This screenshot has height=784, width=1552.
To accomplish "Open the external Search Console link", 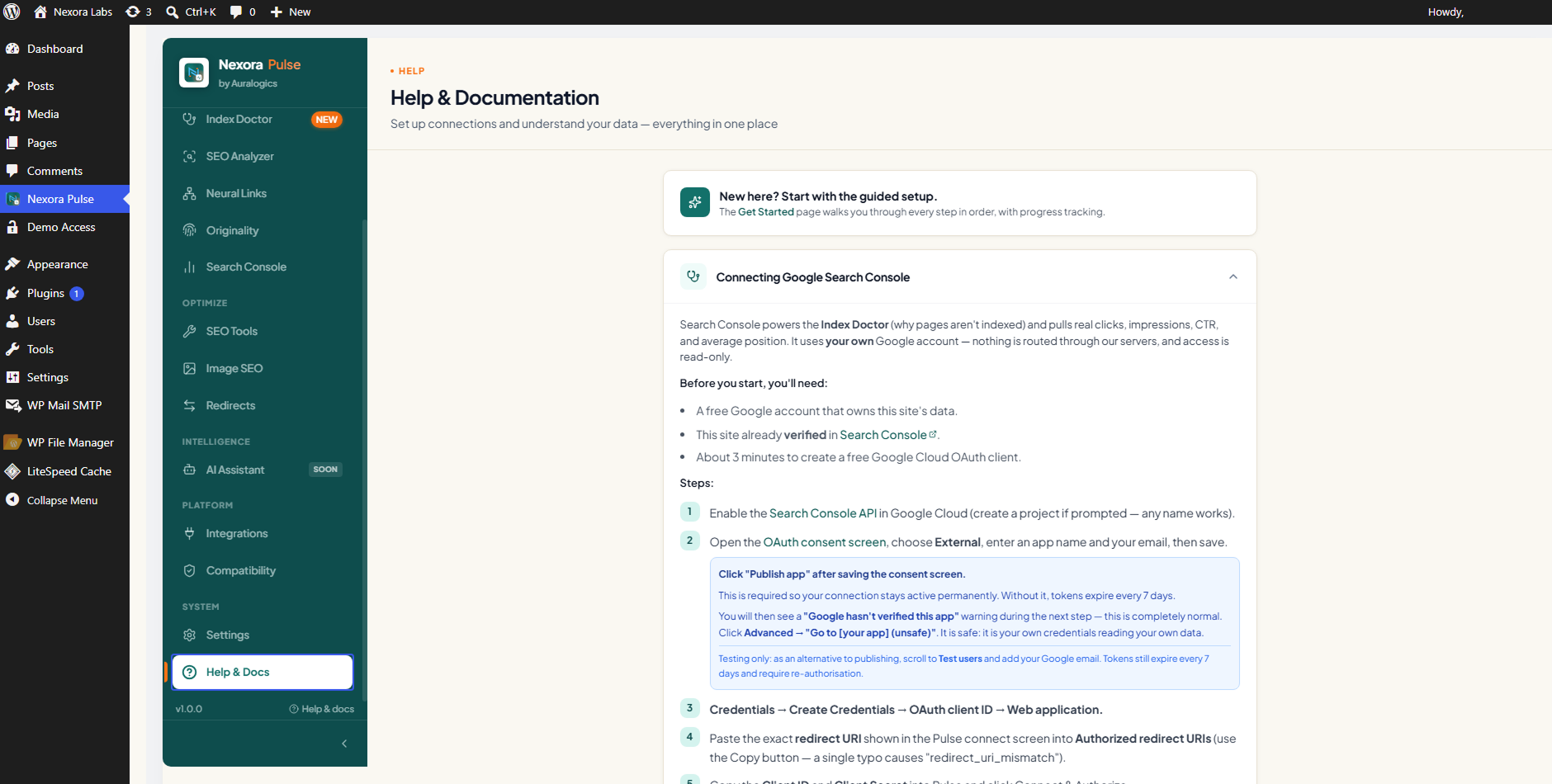I will (x=888, y=435).
